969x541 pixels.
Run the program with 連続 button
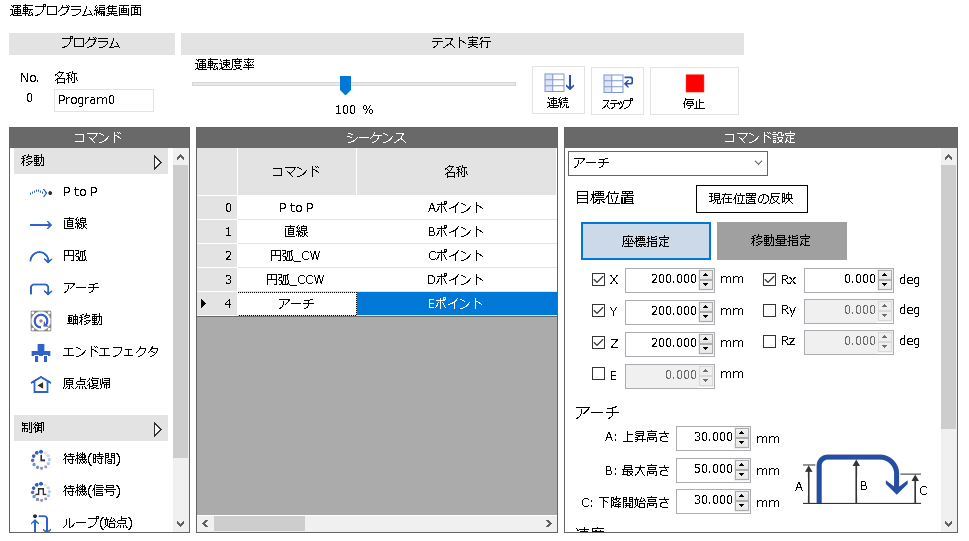tap(558, 91)
